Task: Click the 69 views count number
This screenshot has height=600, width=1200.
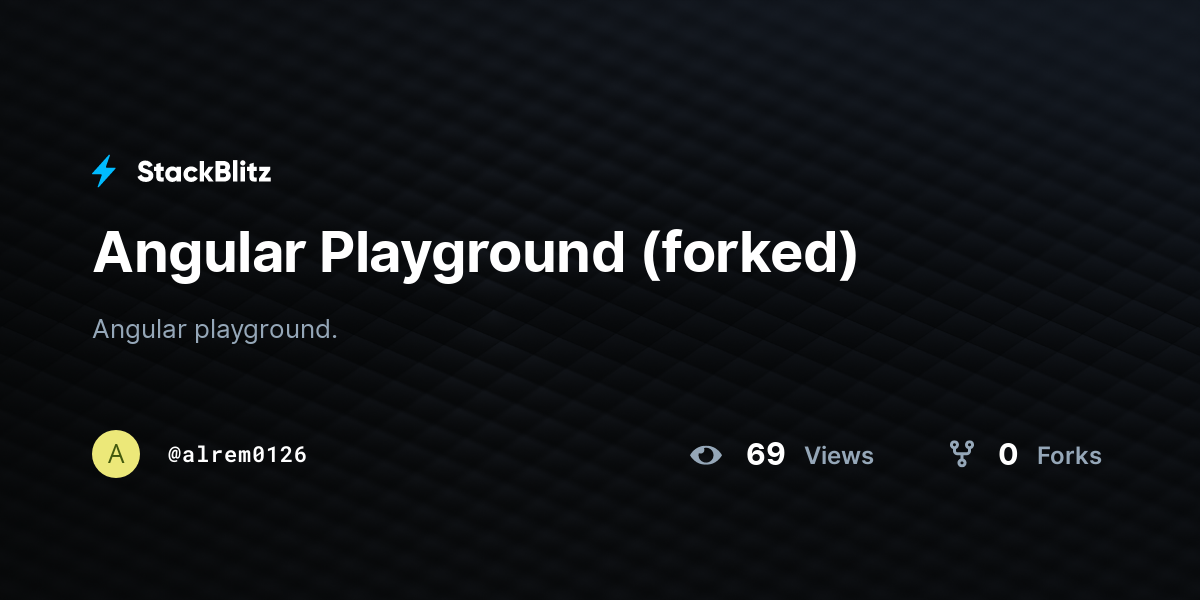Action: pyautogui.click(x=766, y=455)
